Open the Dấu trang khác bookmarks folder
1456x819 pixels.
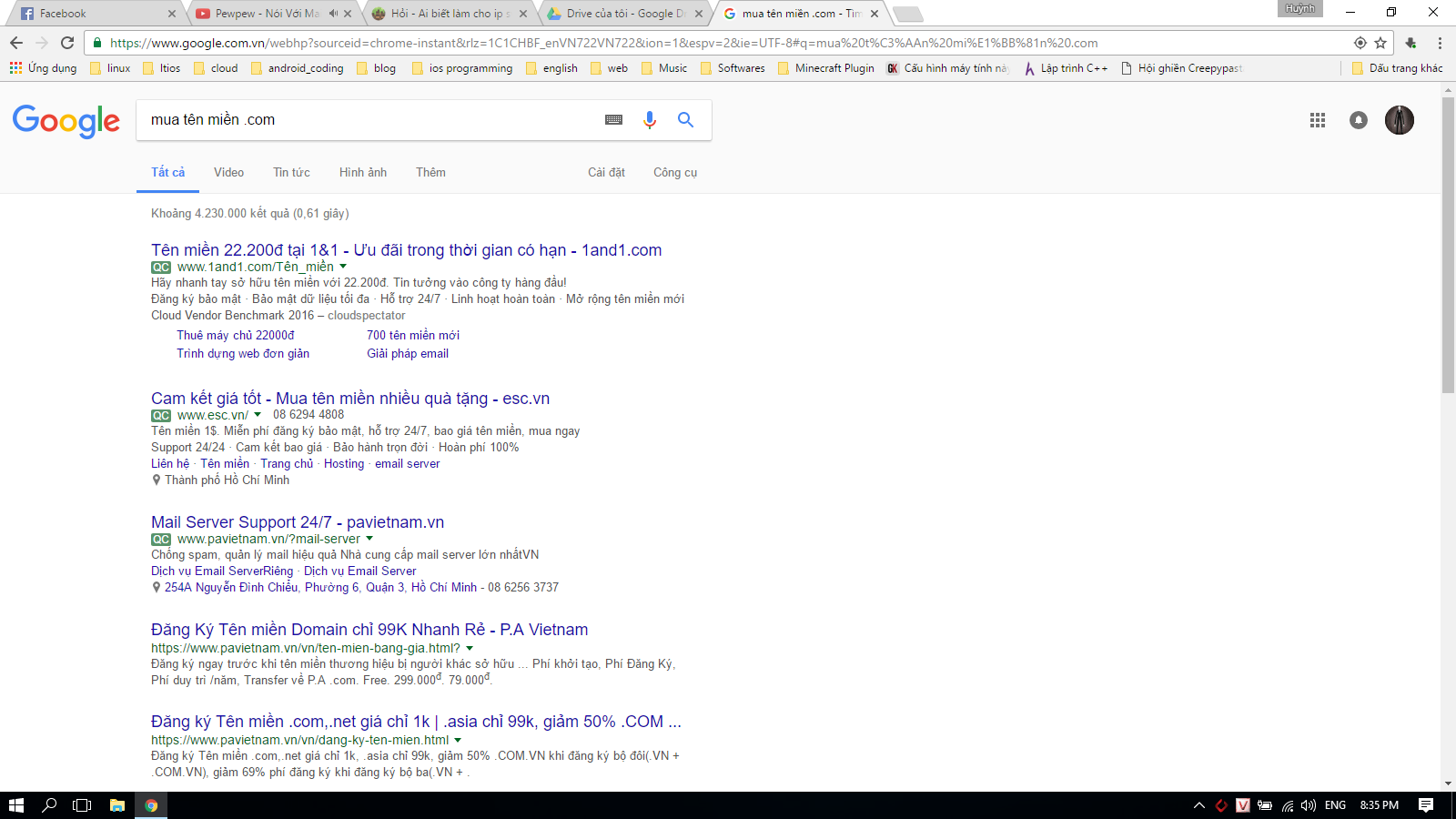tap(1398, 68)
